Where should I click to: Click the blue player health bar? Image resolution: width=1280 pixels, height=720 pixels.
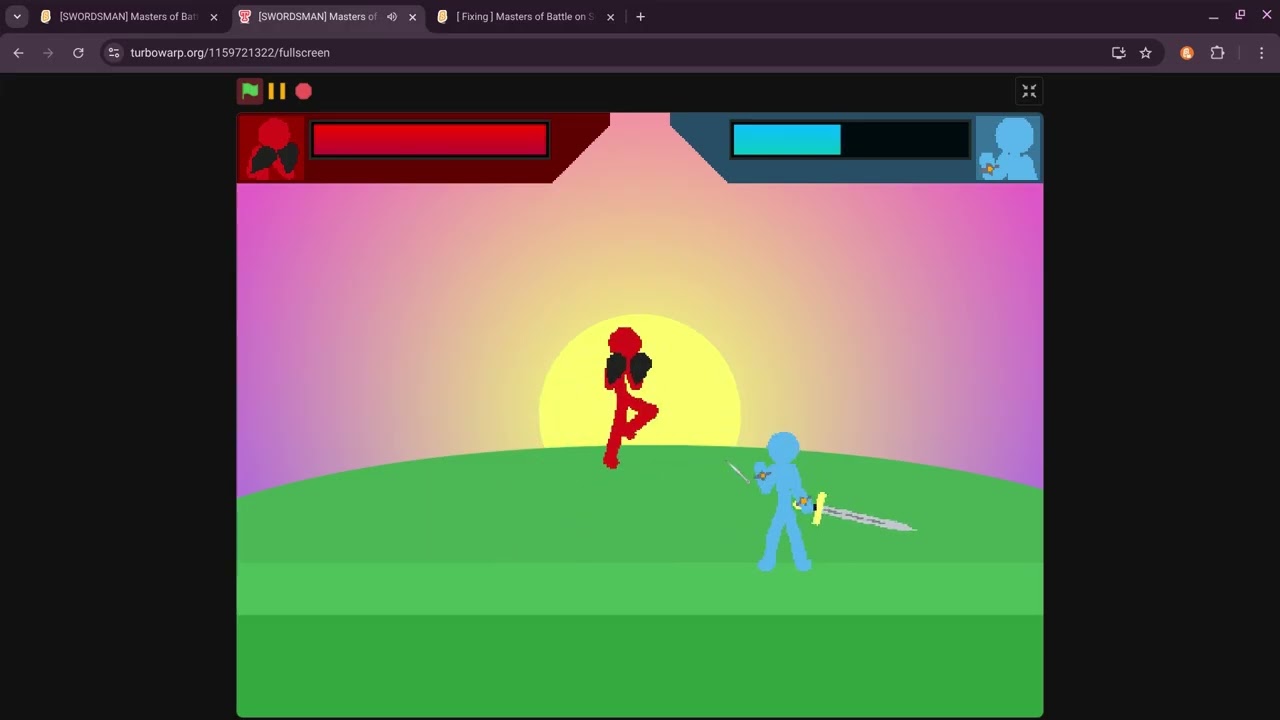(850, 140)
